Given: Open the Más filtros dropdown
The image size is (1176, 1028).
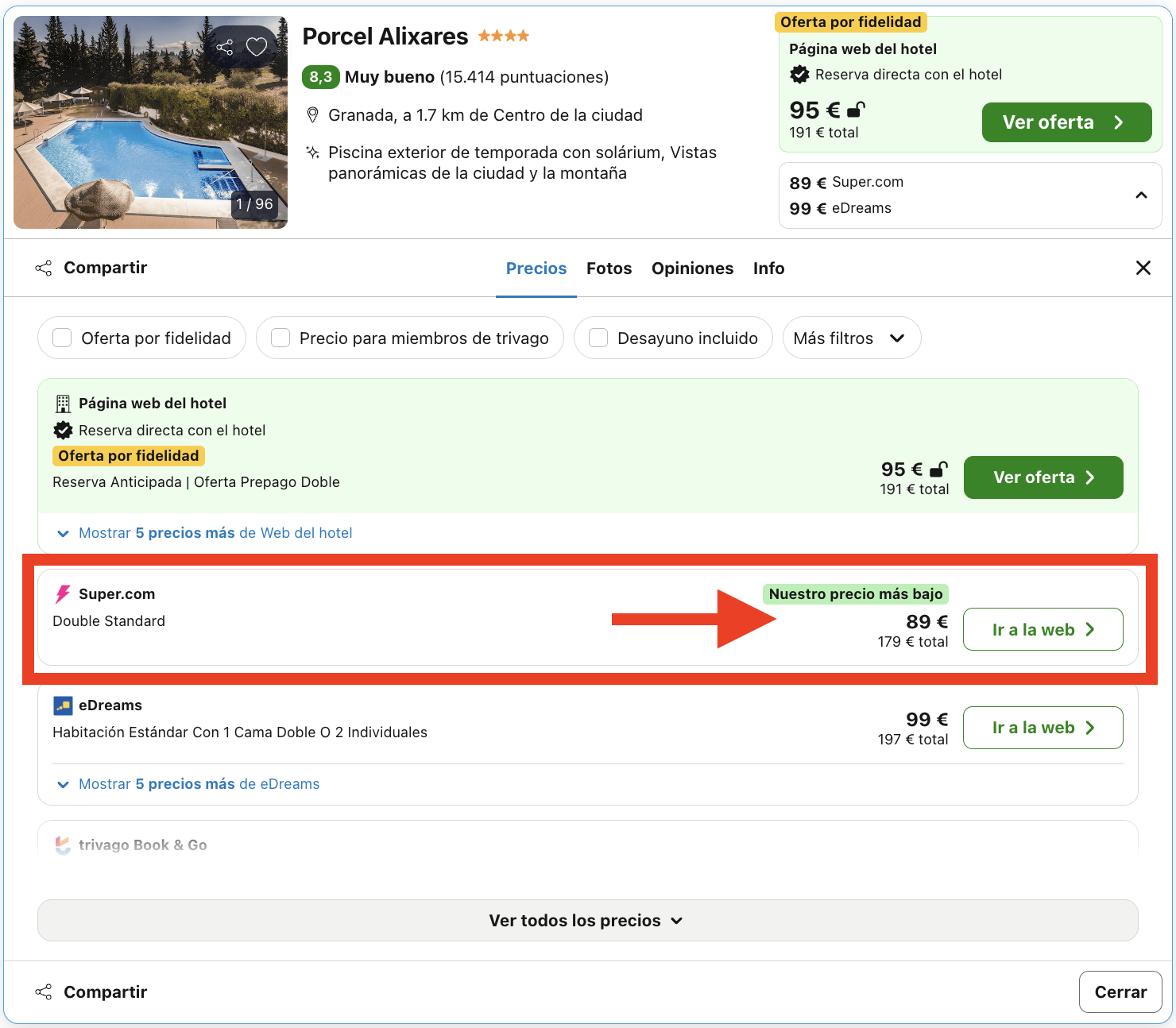Looking at the screenshot, I should 851,338.
